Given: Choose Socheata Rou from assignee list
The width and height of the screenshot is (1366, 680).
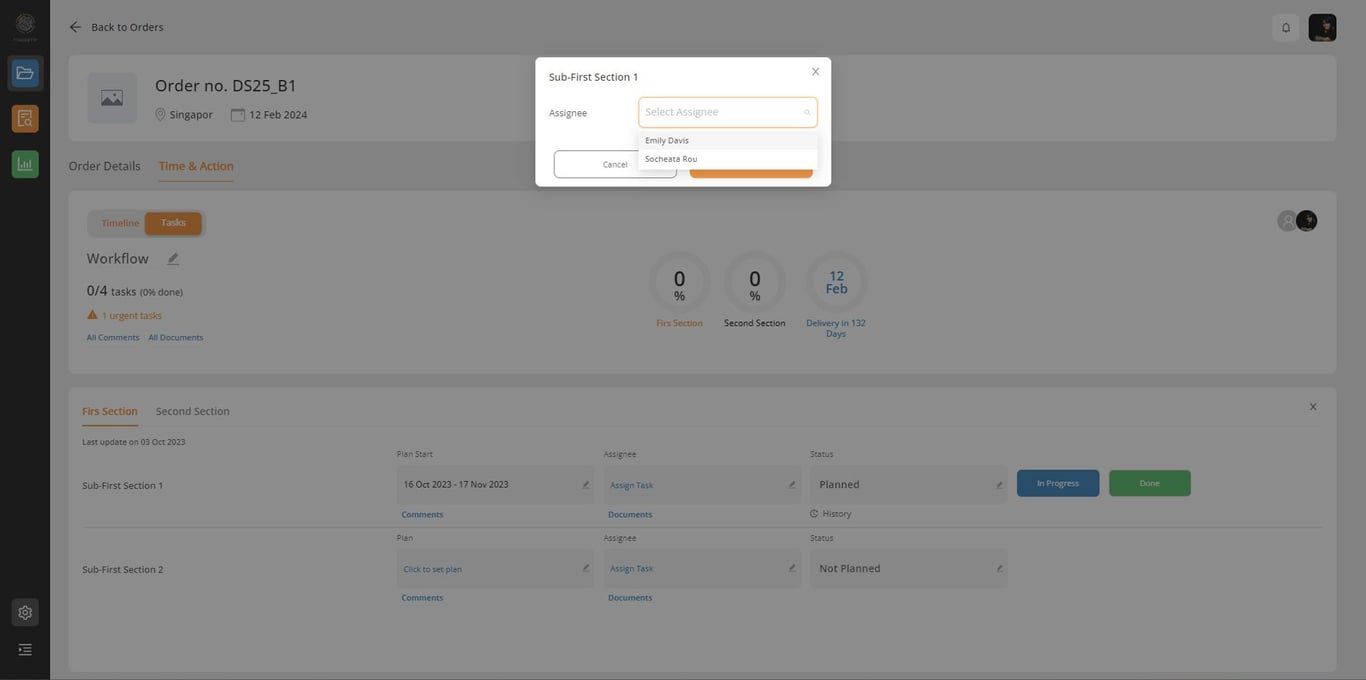Looking at the screenshot, I should click(x=728, y=159).
